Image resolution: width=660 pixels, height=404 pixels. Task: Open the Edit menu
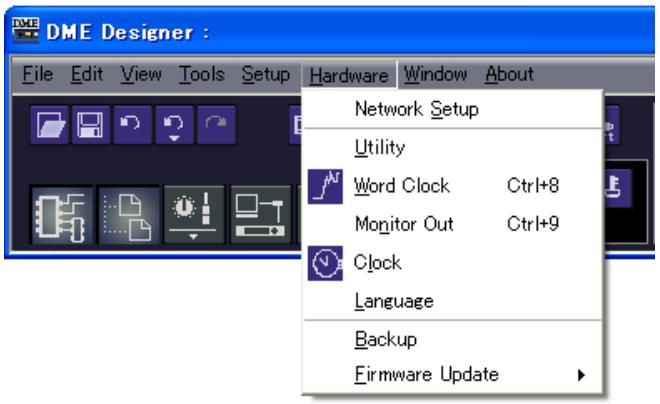pos(87,74)
